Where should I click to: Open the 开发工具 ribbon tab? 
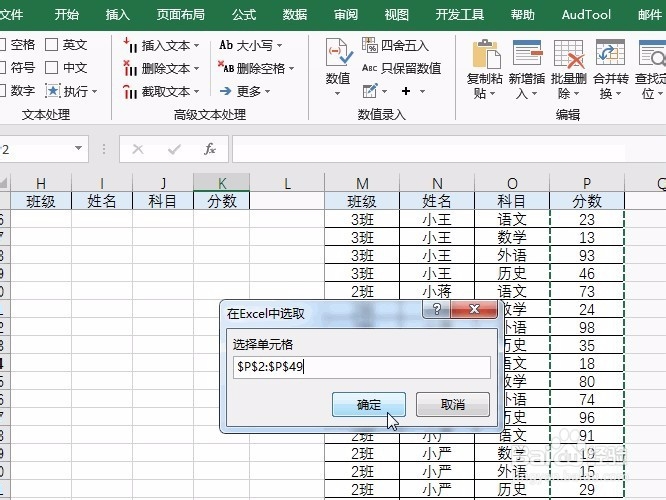pyautogui.click(x=460, y=15)
